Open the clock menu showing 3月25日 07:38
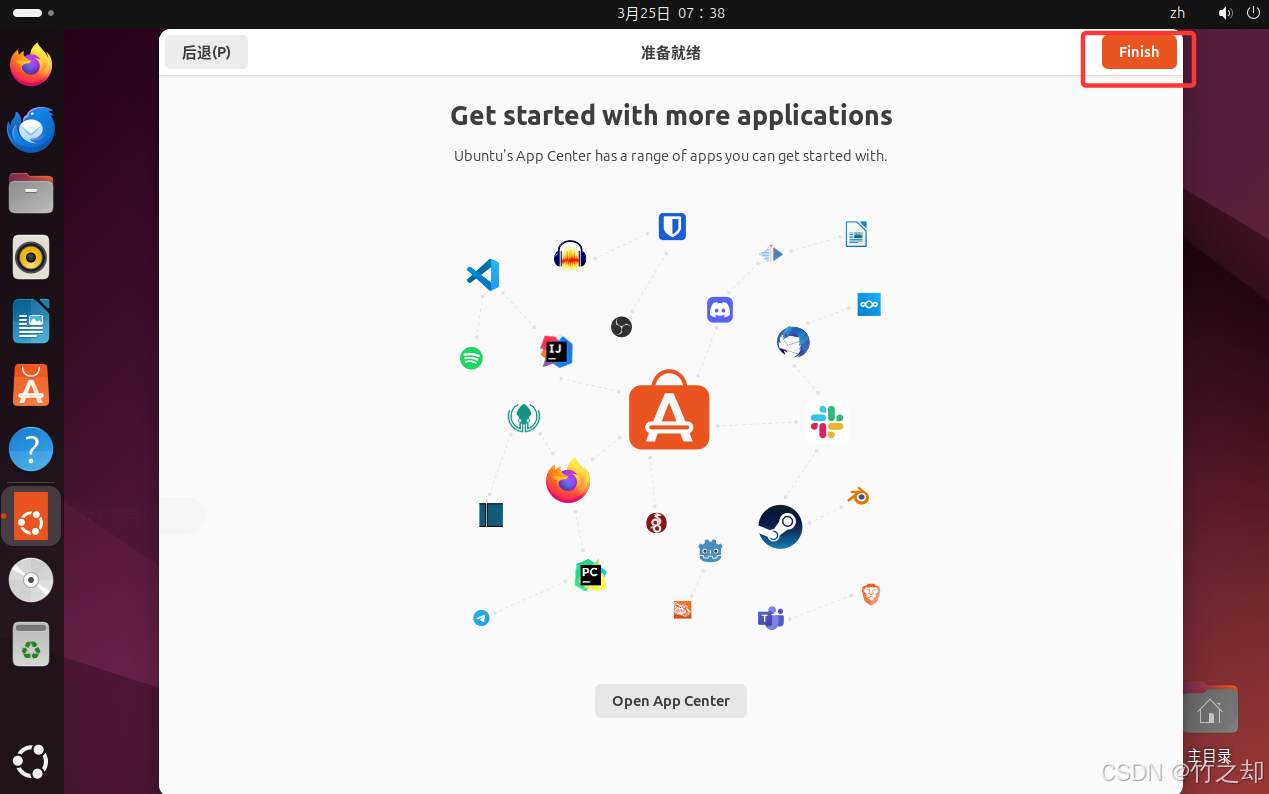Viewport: 1269px width, 794px height. pos(671,13)
